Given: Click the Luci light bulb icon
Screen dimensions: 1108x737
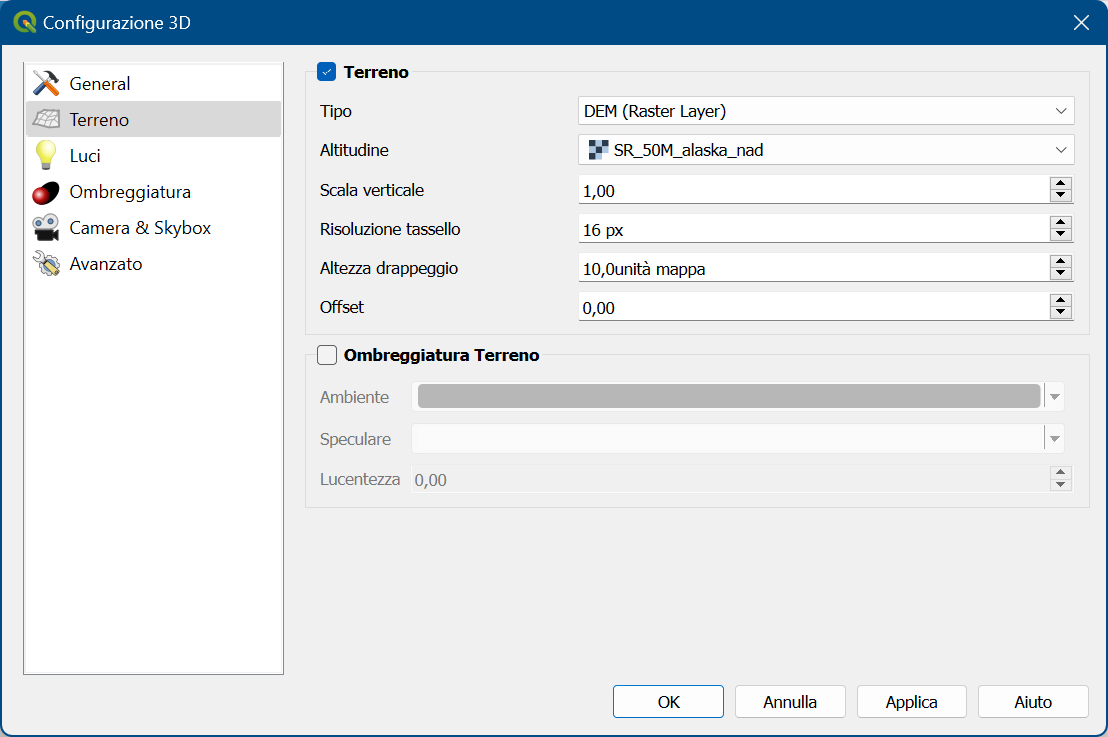Looking at the screenshot, I should pyautogui.click(x=46, y=155).
